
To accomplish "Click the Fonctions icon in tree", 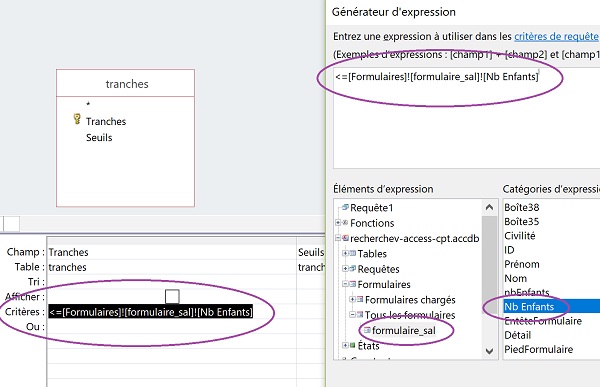I will tap(345, 222).
